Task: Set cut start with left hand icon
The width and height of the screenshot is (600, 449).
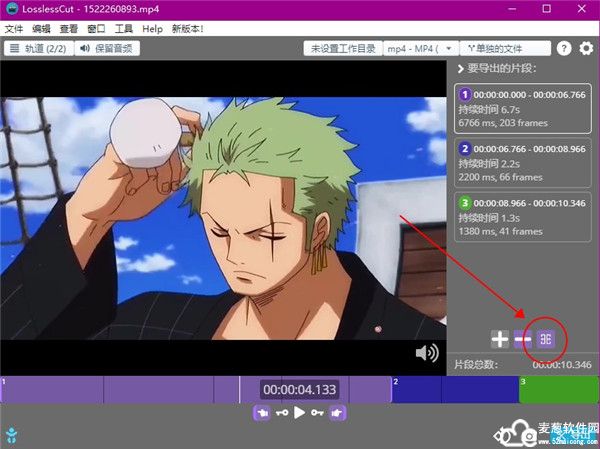Action: click(262, 413)
